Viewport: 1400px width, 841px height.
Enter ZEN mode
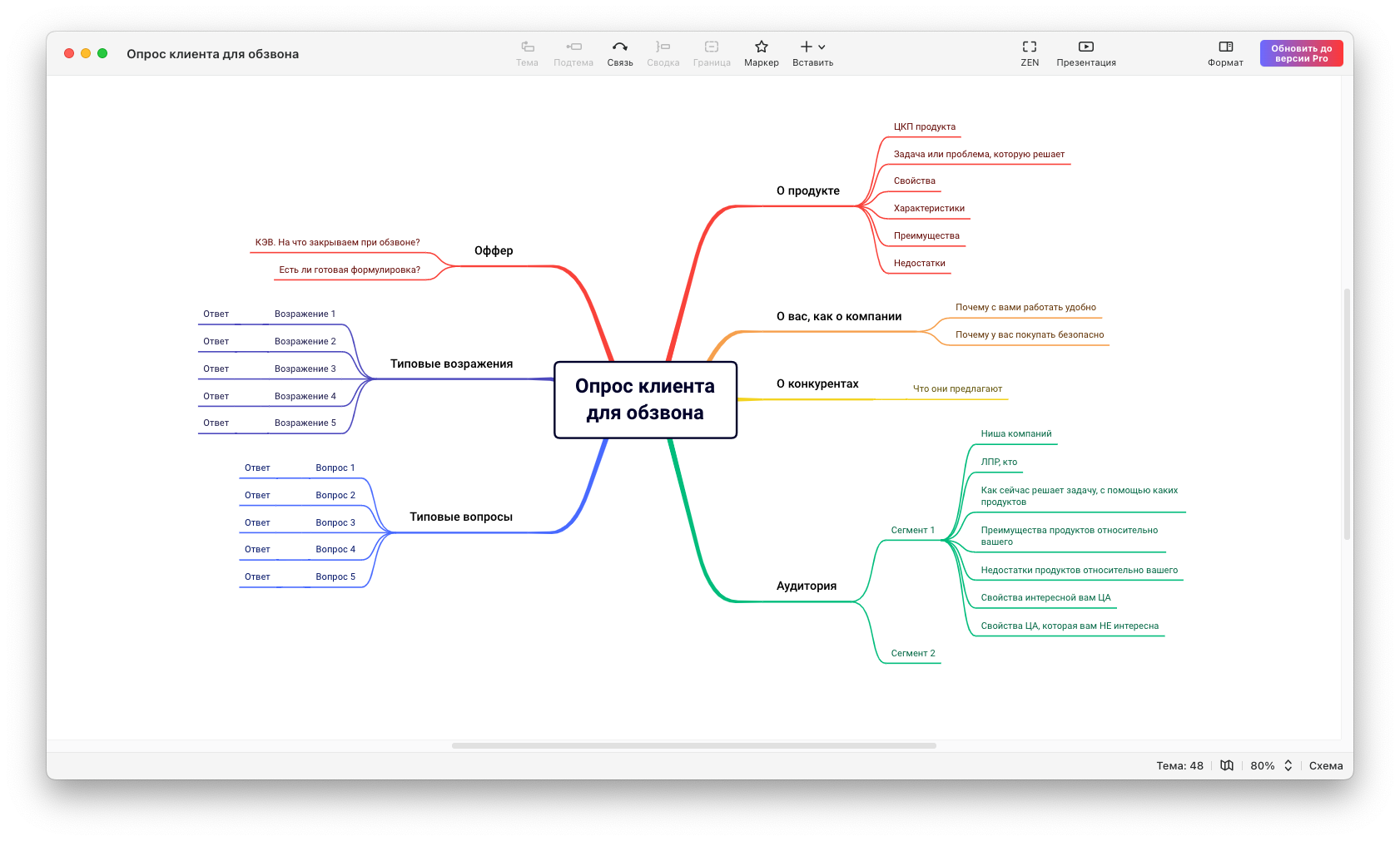click(x=1030, y=47)
